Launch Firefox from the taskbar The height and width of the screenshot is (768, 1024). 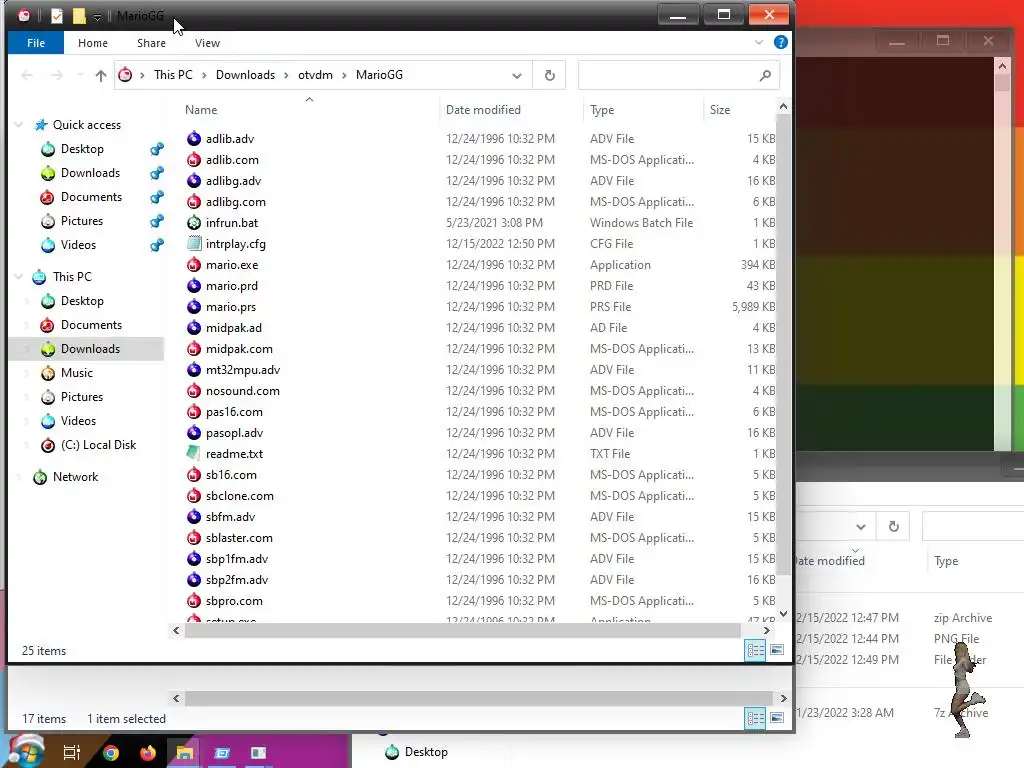click(148, 753)
